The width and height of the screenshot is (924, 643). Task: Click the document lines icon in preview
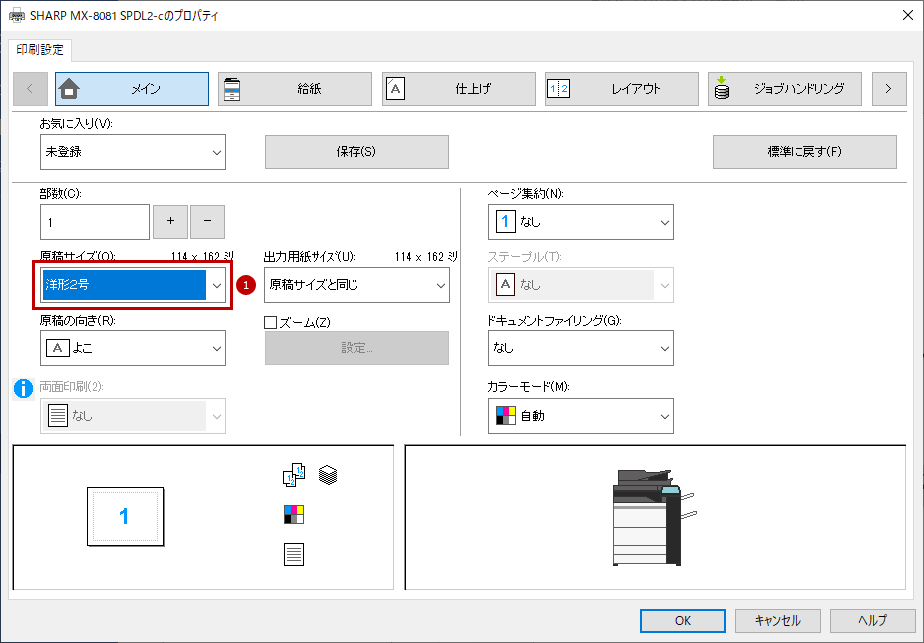point(293,554)
